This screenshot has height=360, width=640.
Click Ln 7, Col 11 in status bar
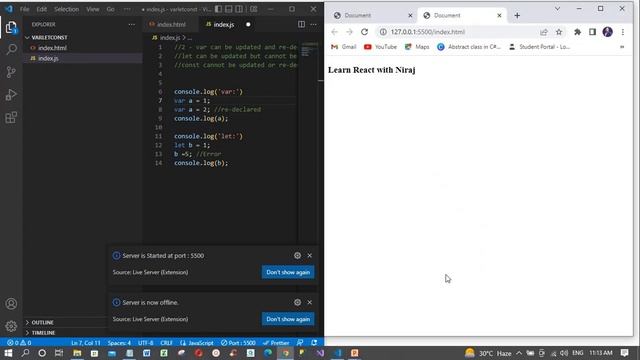pos(86,343)
